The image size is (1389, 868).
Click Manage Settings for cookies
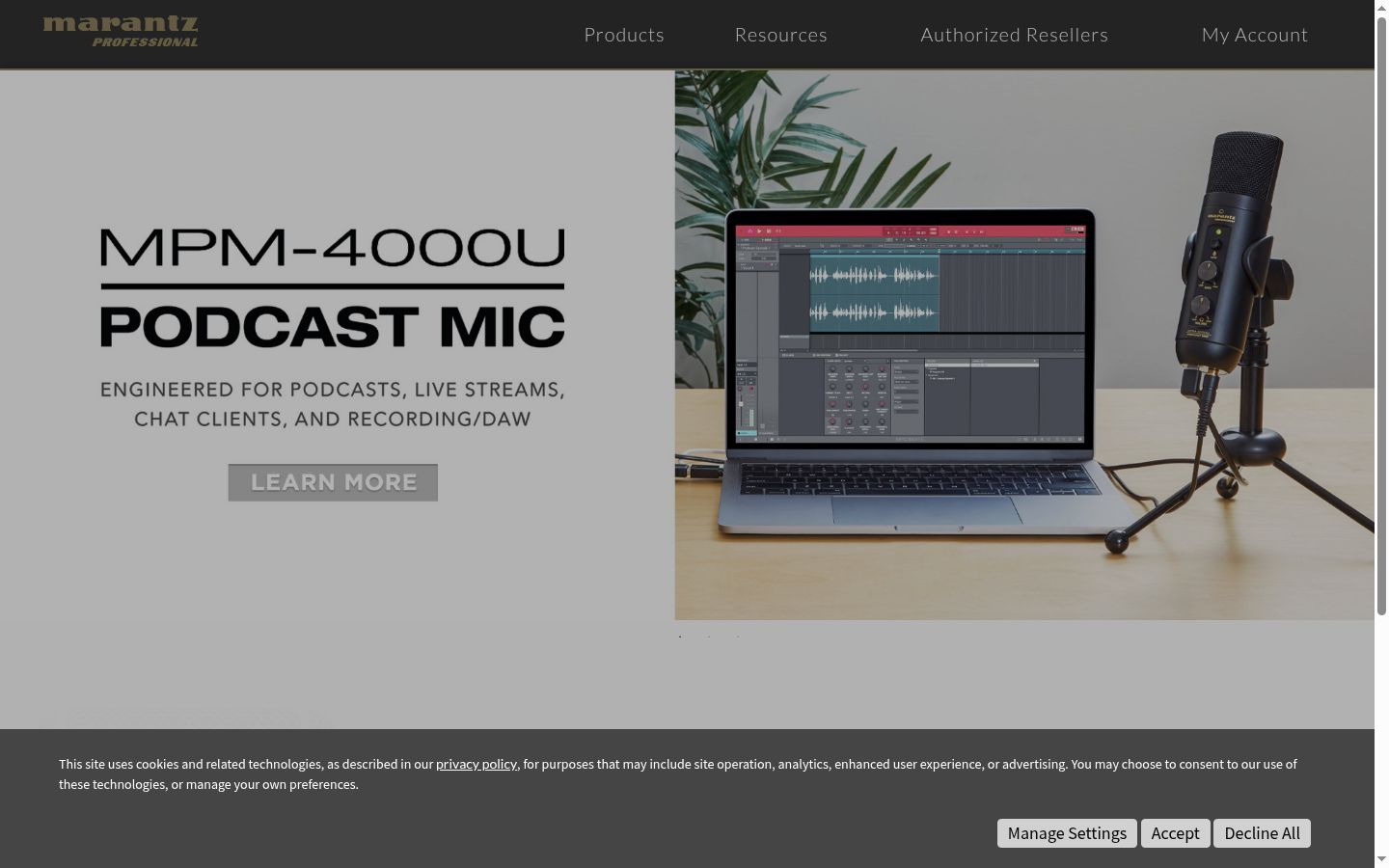(x=1067, y=833)
